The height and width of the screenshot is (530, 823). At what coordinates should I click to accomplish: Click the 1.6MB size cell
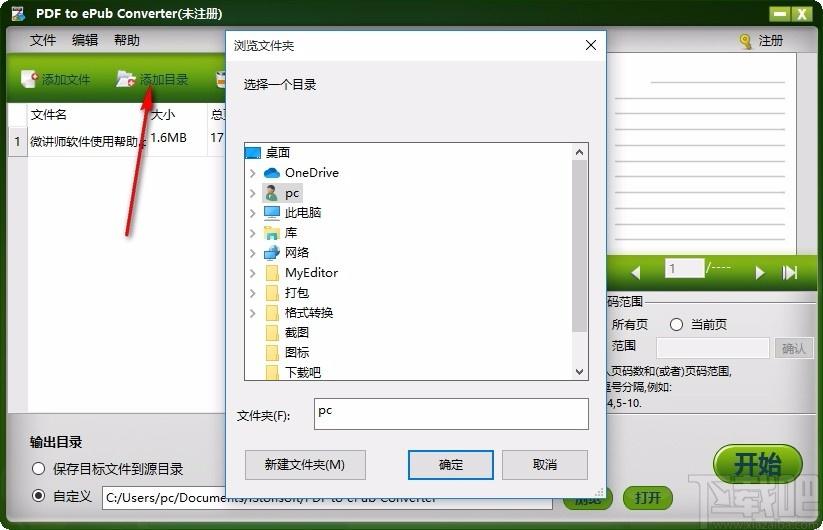(168, 138)
